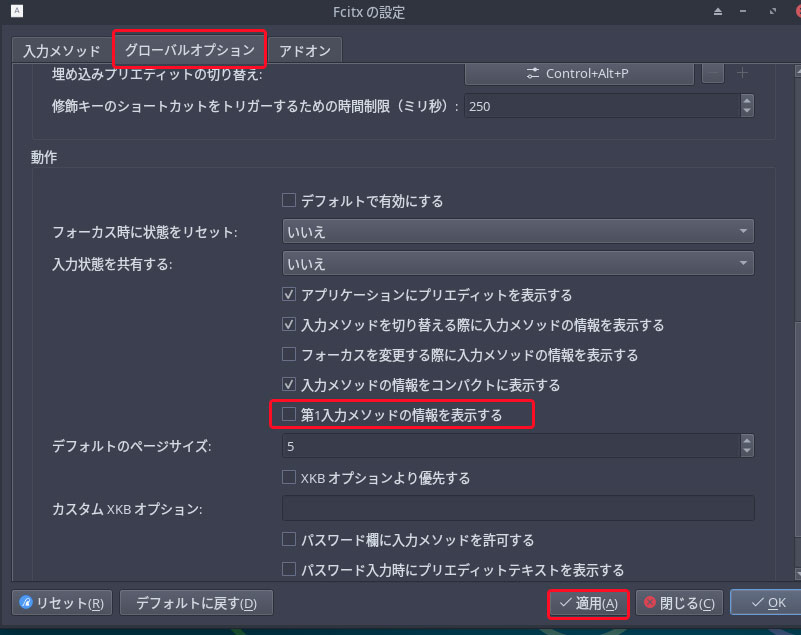Click the 250 milliseconds time limit field
This screenshot has height=635, width=801.
pyautogui.click(x=602, y=106)
